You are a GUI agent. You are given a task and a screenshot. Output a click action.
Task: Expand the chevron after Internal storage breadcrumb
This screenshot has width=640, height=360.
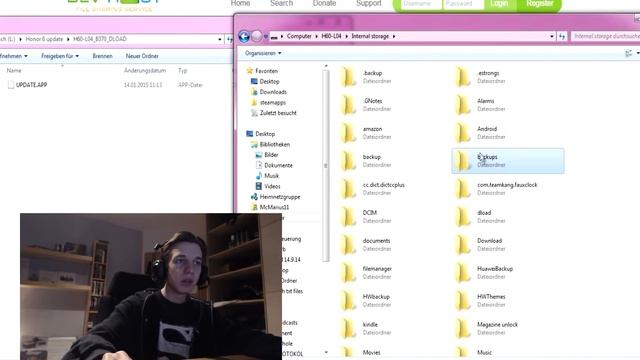coord(394,36)
